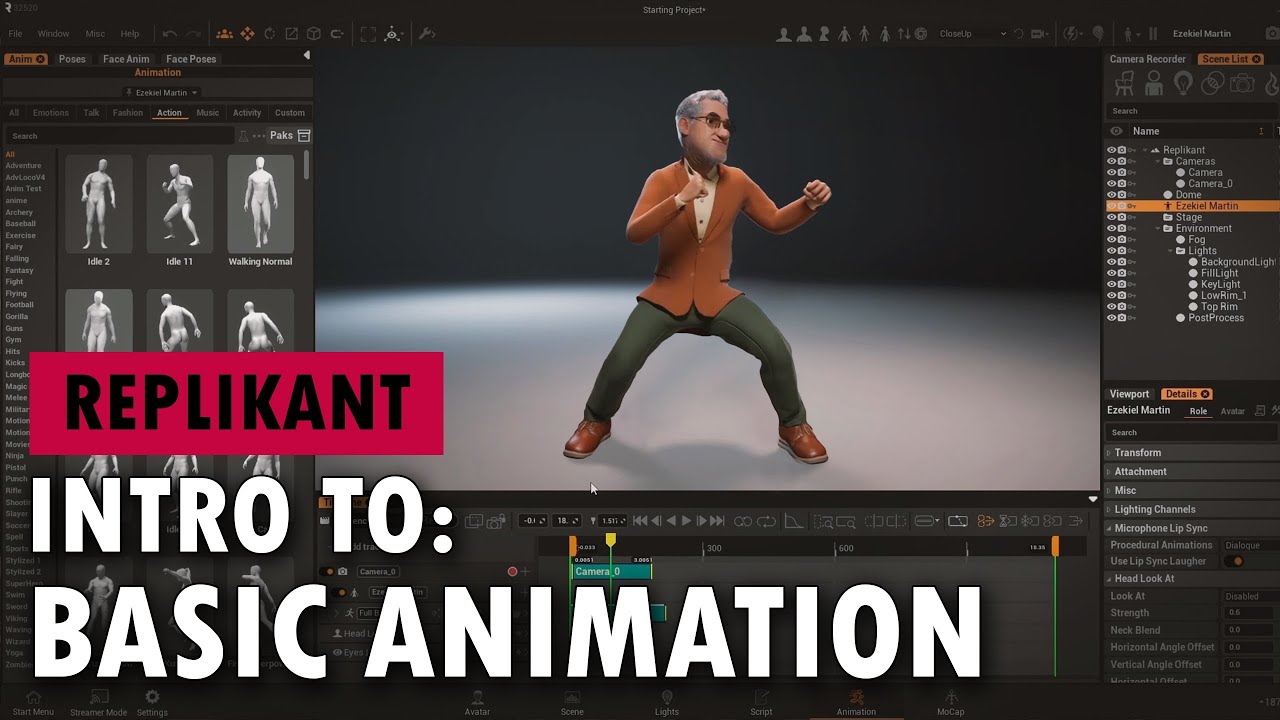Select the Custom animation filter
1280x720 pixels.
click(x=290, y=113)
